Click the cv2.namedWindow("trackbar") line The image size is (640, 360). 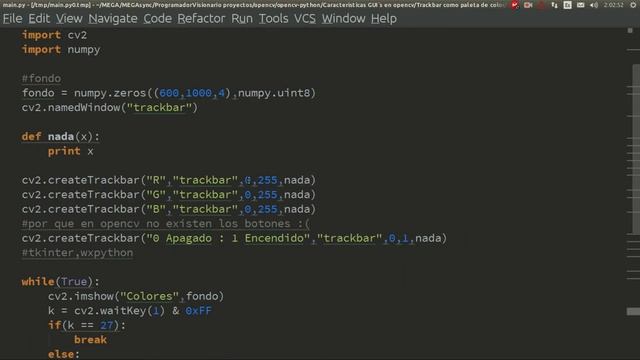pos(109,108)
